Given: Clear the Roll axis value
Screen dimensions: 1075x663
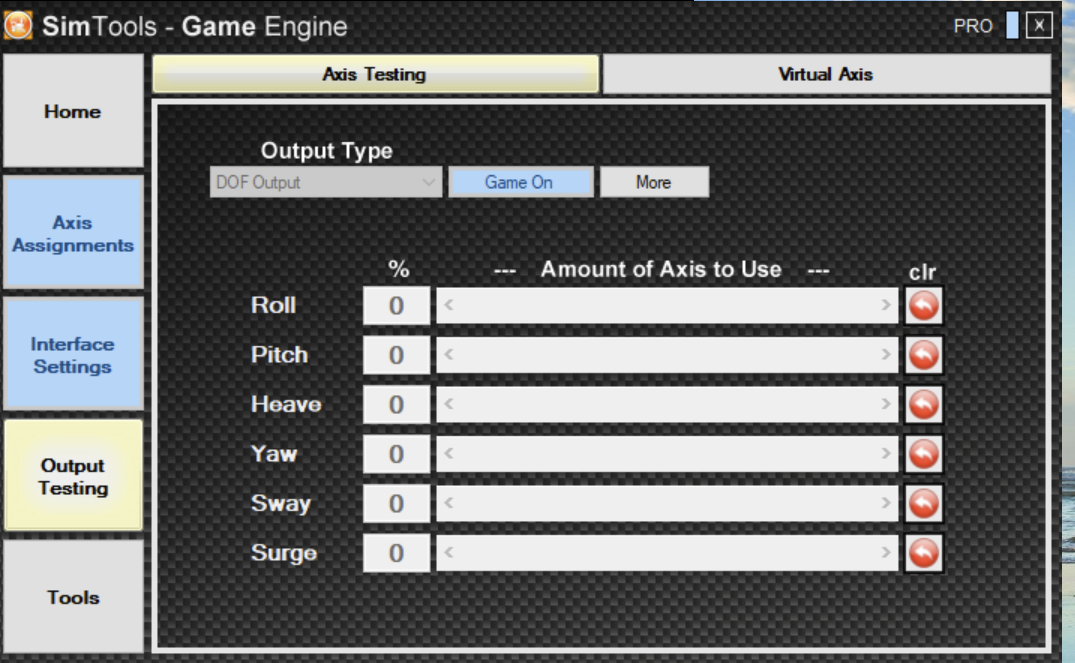Looking at the screenshot, I should pyautogui.click(x=923, y=306).
